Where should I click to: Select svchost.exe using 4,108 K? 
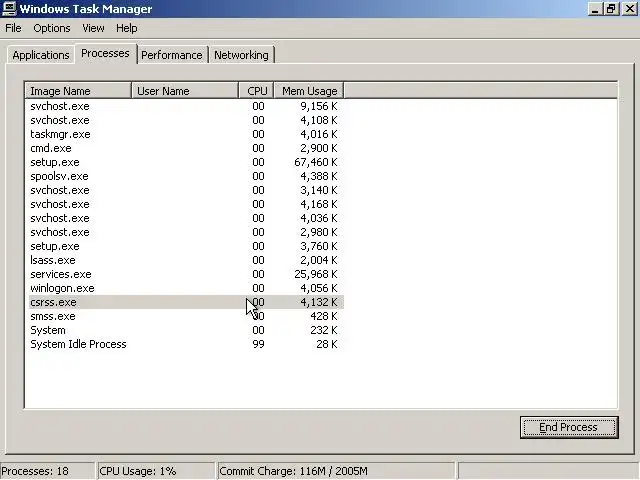point(186,120)
